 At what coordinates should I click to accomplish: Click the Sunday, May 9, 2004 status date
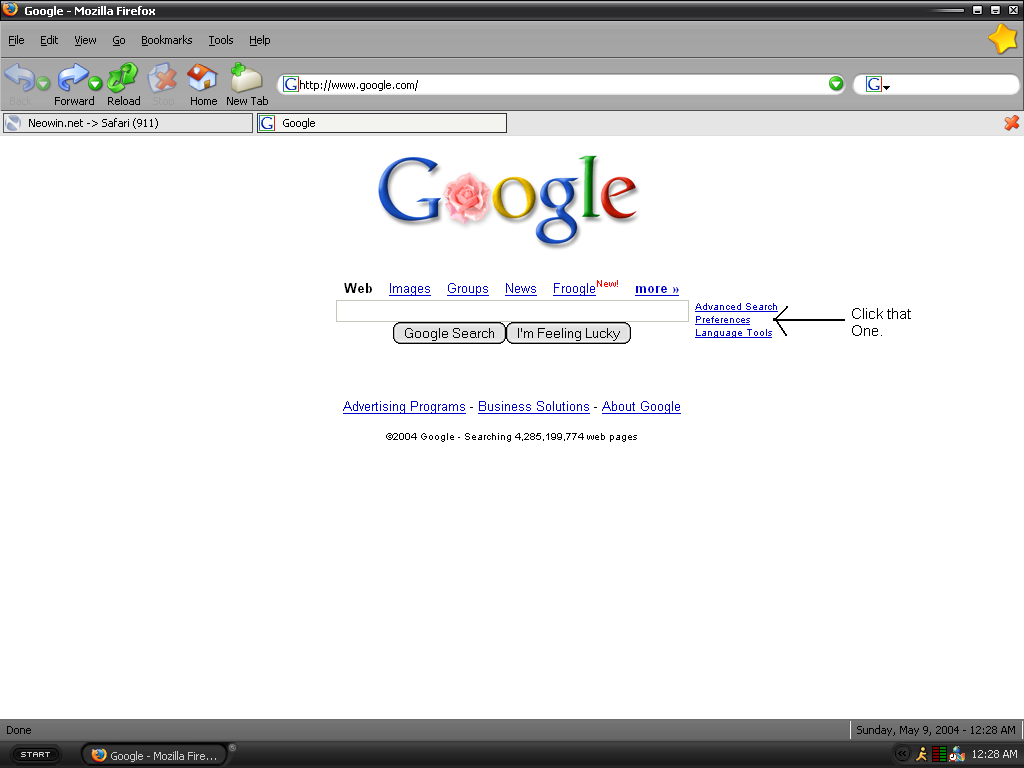click(x=936, y=730)
